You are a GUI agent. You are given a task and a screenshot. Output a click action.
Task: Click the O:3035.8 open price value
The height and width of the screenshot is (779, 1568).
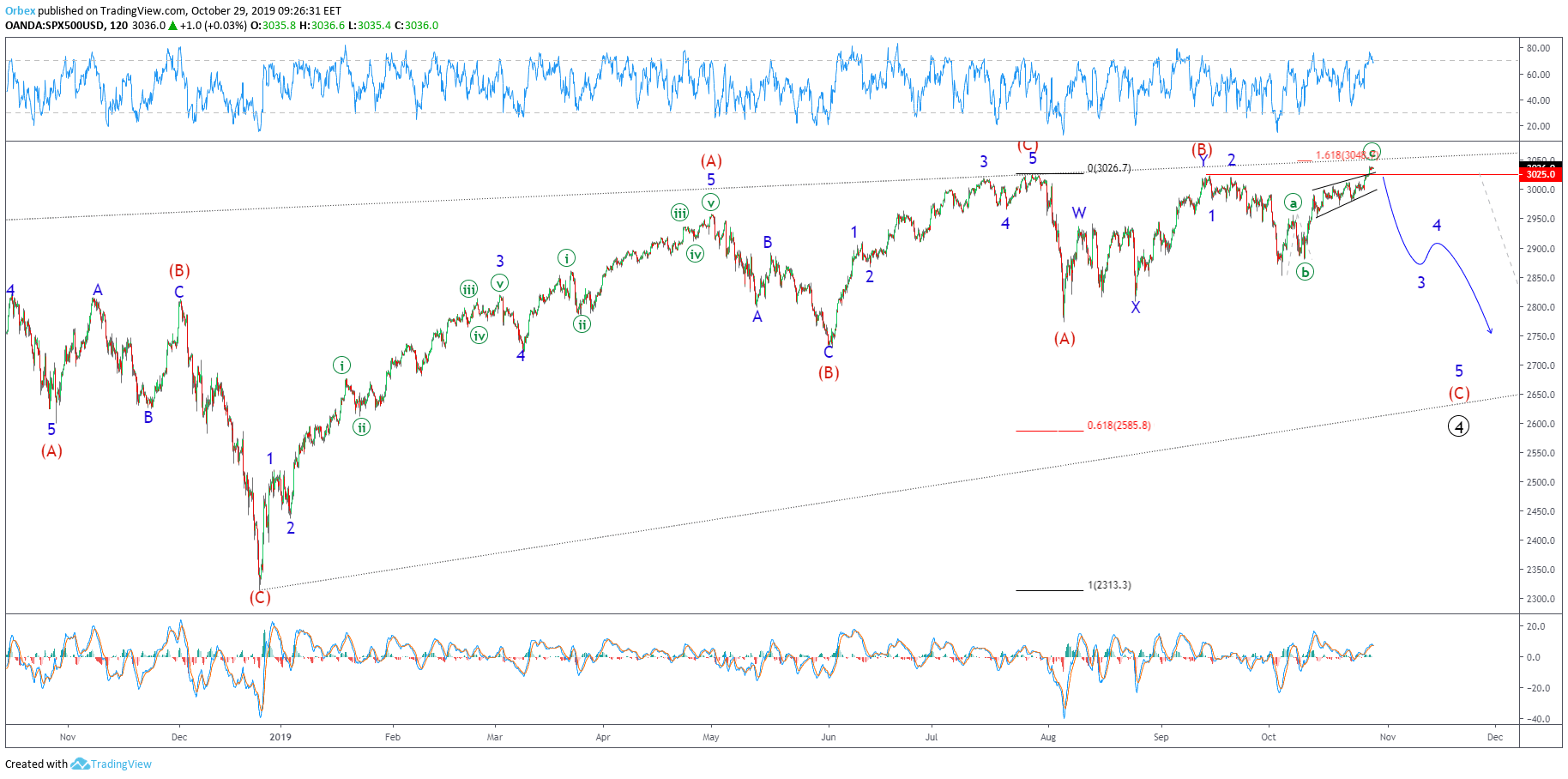[273, 26]
